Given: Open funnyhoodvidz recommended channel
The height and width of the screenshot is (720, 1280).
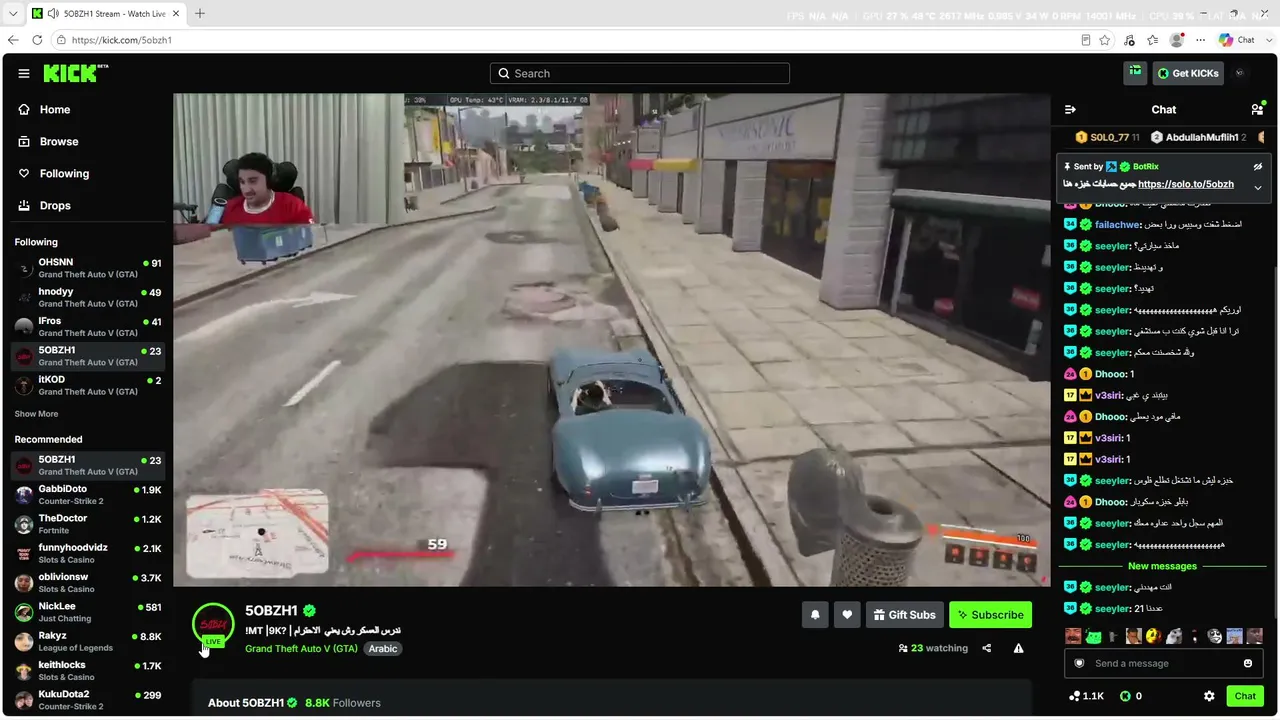Looking at the screenshot, I should pos(88,553).
